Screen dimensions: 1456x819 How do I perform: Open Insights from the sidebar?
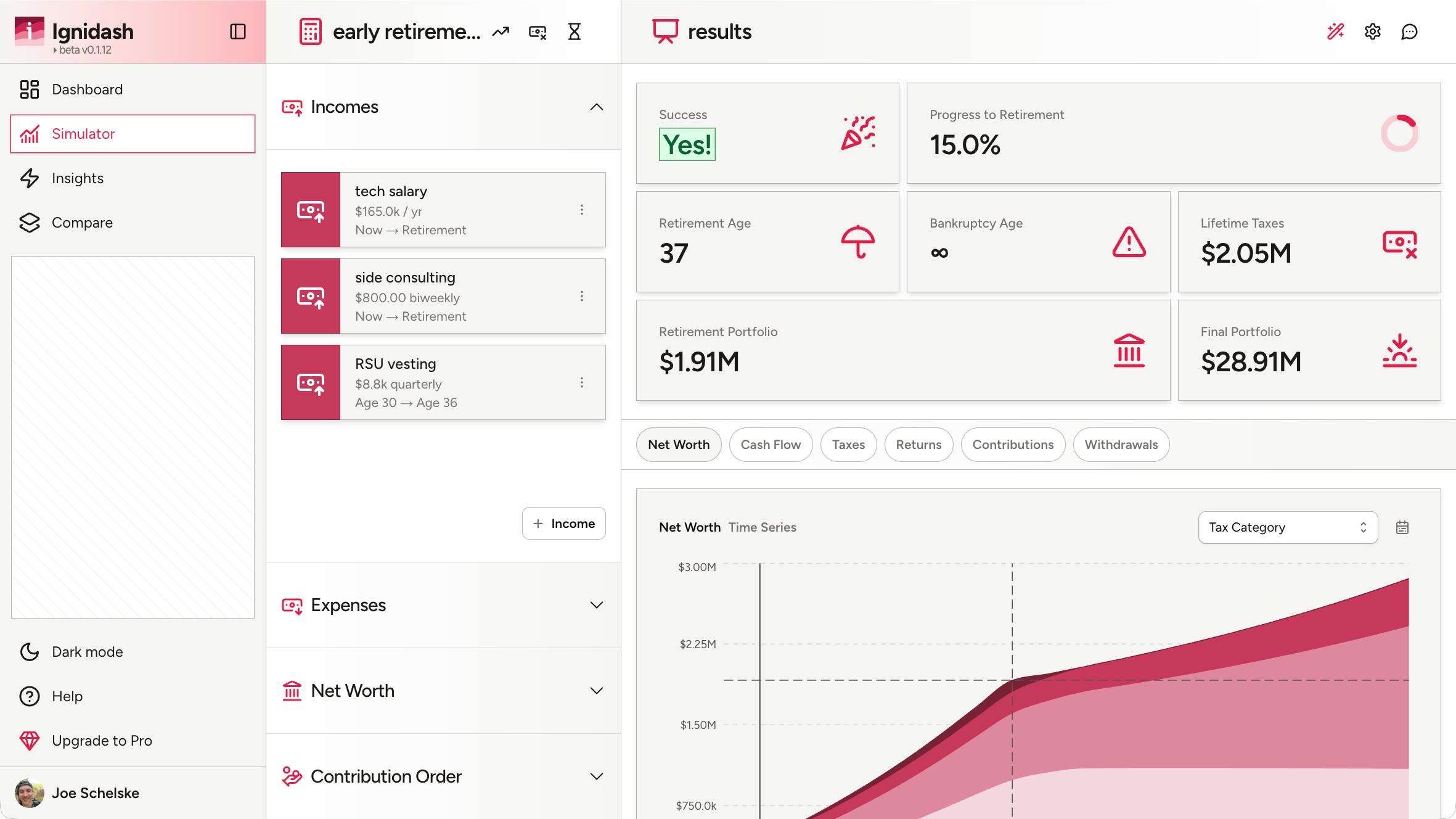click(78, 178)
